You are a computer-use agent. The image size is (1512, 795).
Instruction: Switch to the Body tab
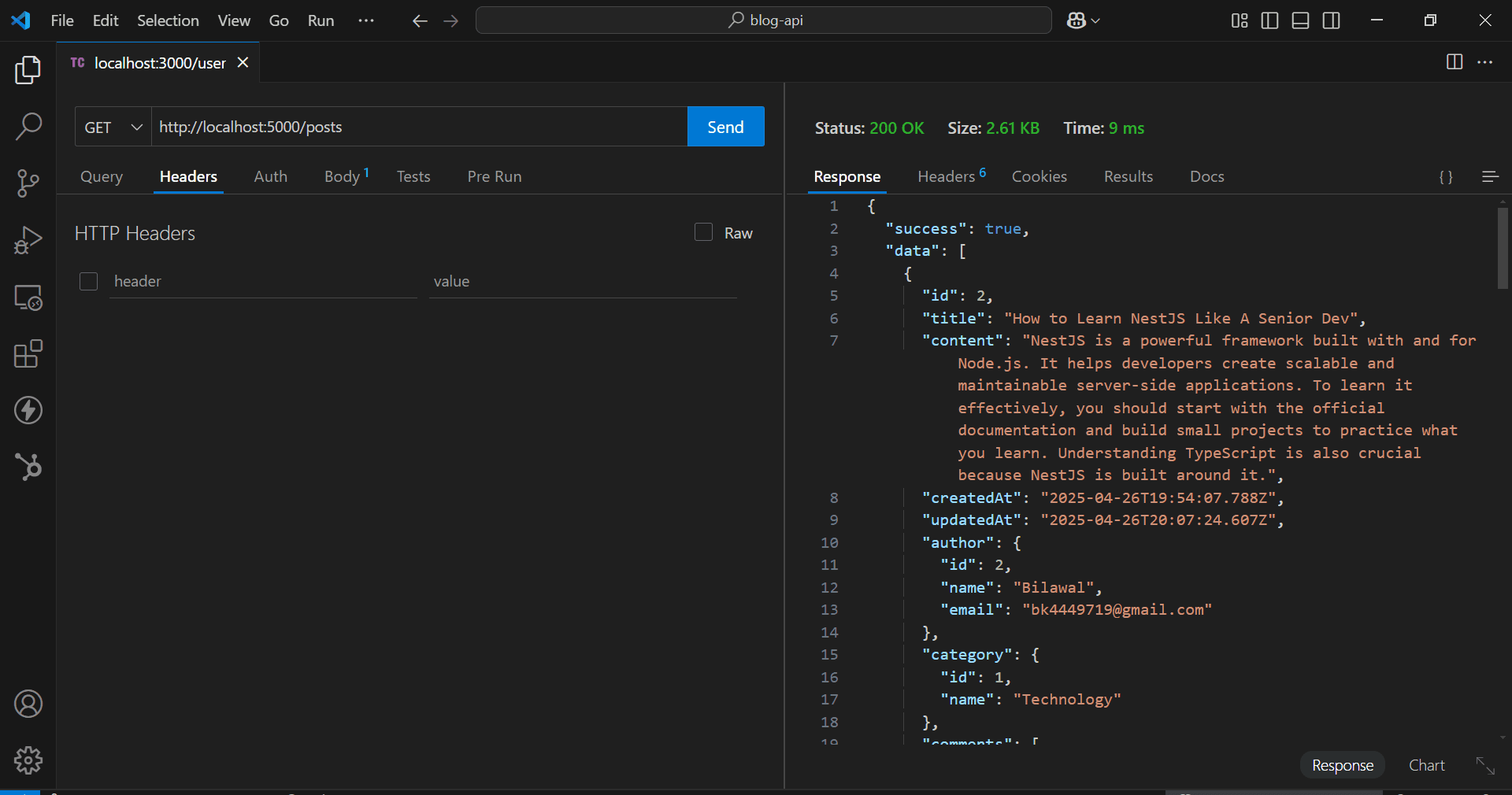point(346,177)
